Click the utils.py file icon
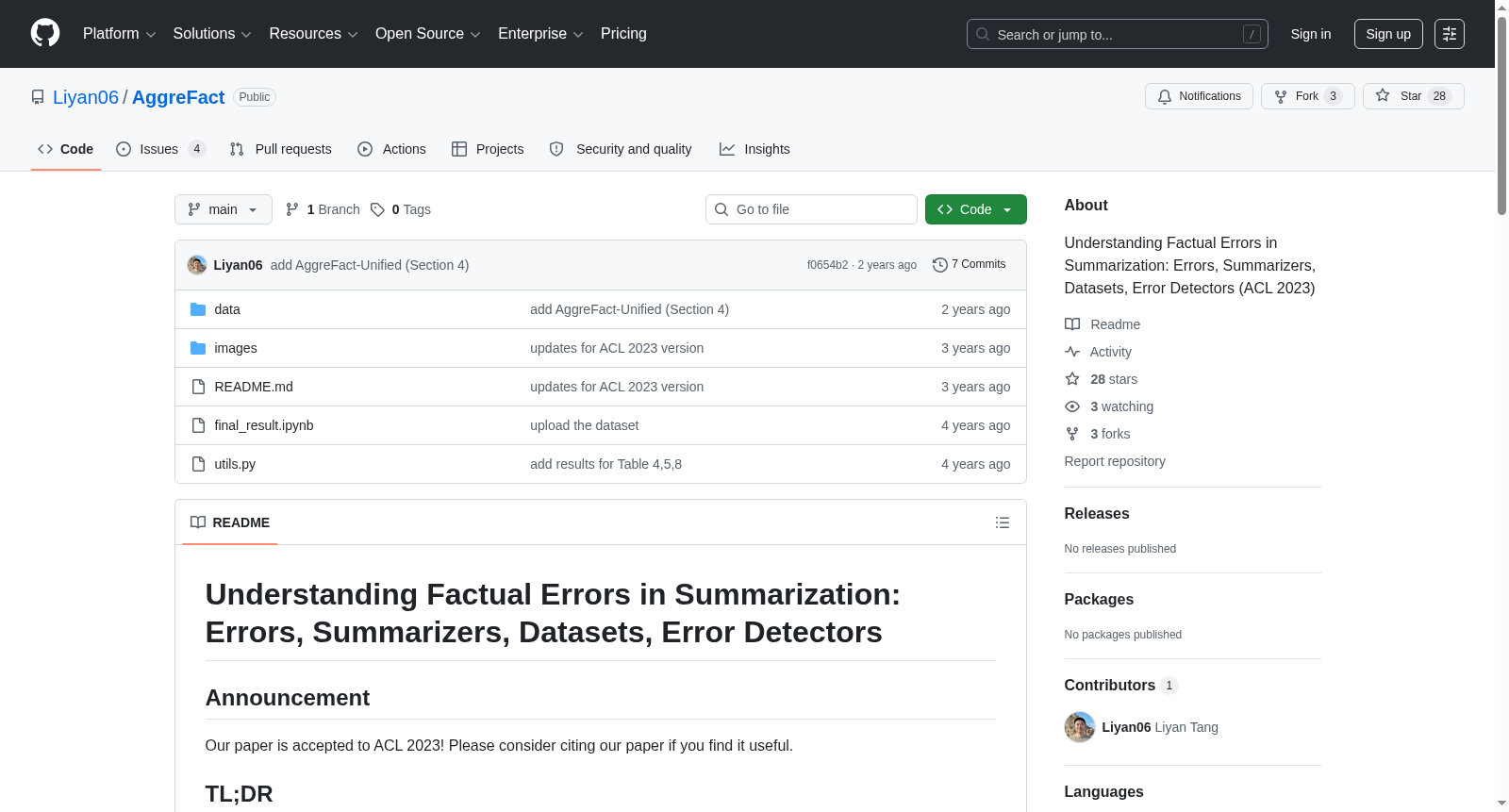 click(x=198, y=464)
